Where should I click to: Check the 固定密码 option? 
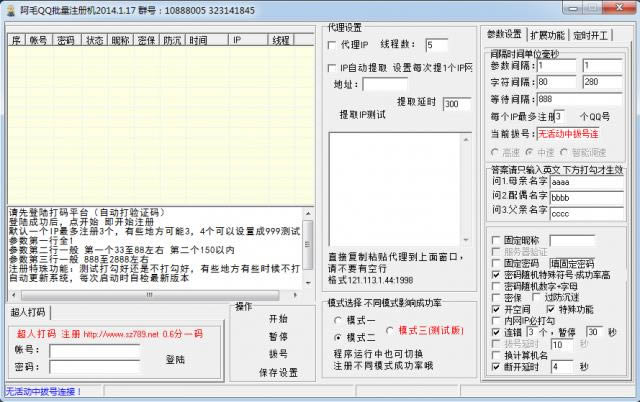[x=496, y=263]
